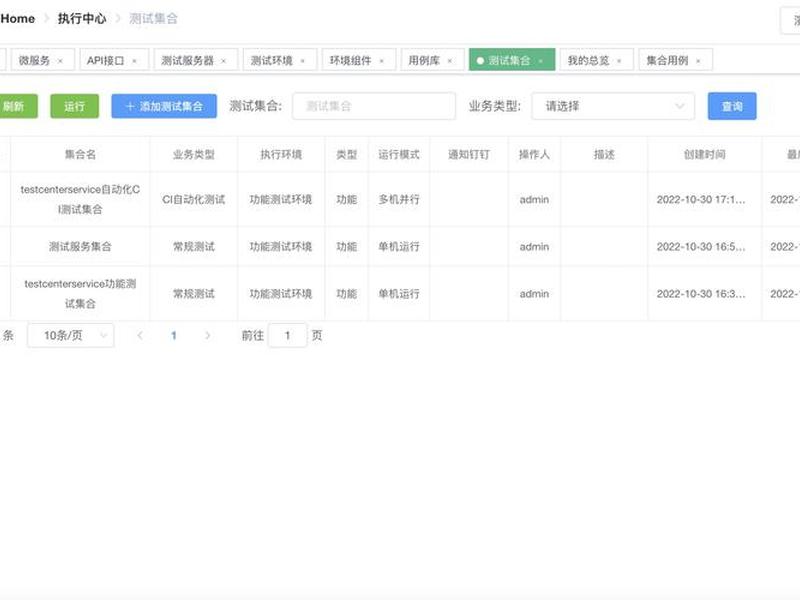Open the 10条/页 page size dropdown
The width and height of the screenshot is (800, 600).
(70, 335)
